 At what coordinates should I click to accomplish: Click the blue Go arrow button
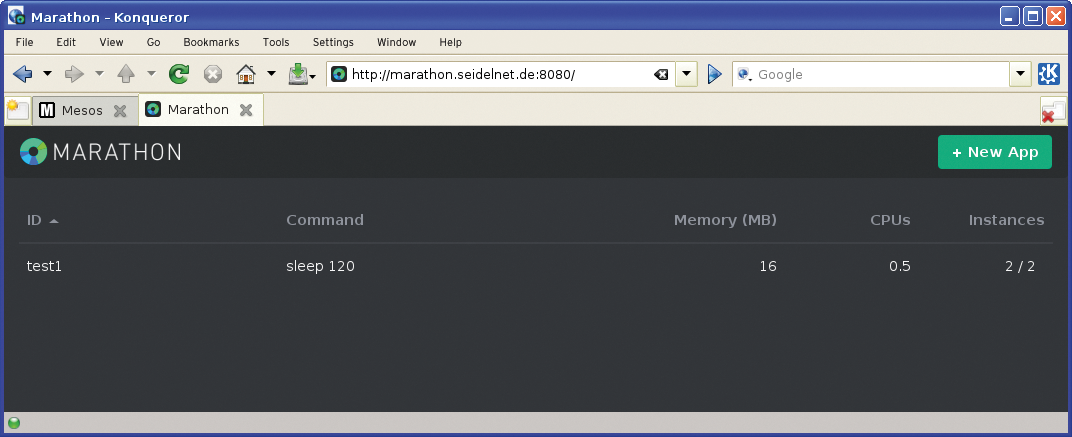tap(714, 74)
